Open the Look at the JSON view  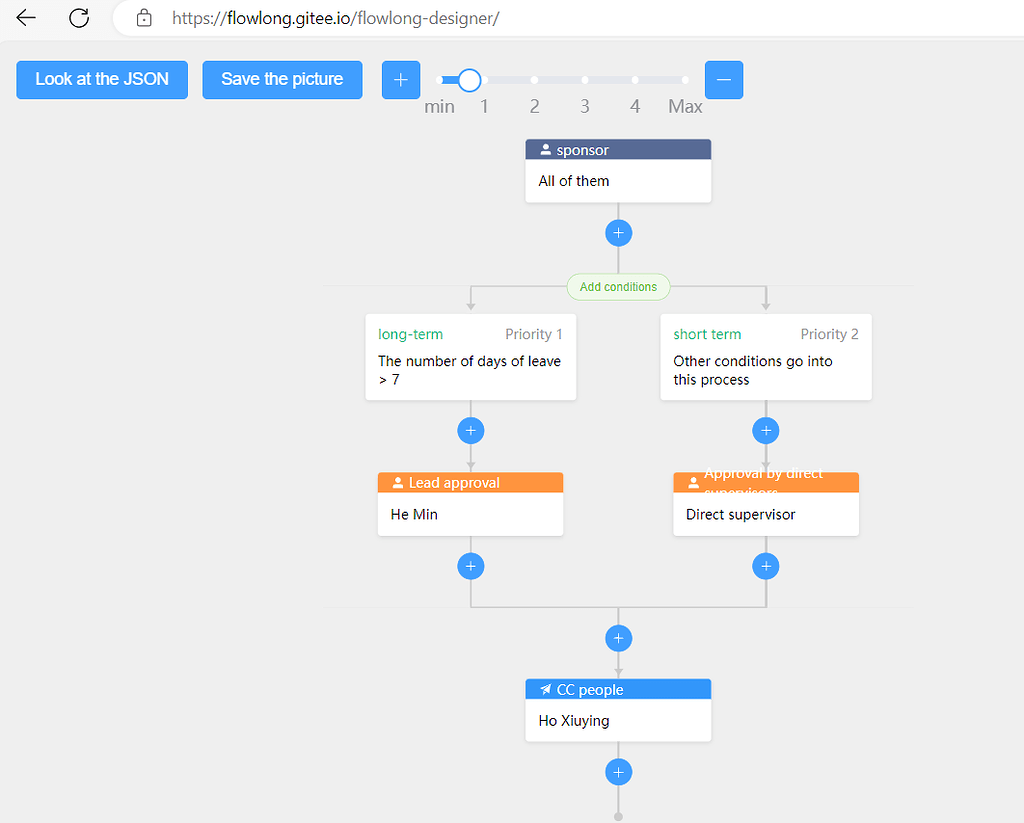click(101, 80)
